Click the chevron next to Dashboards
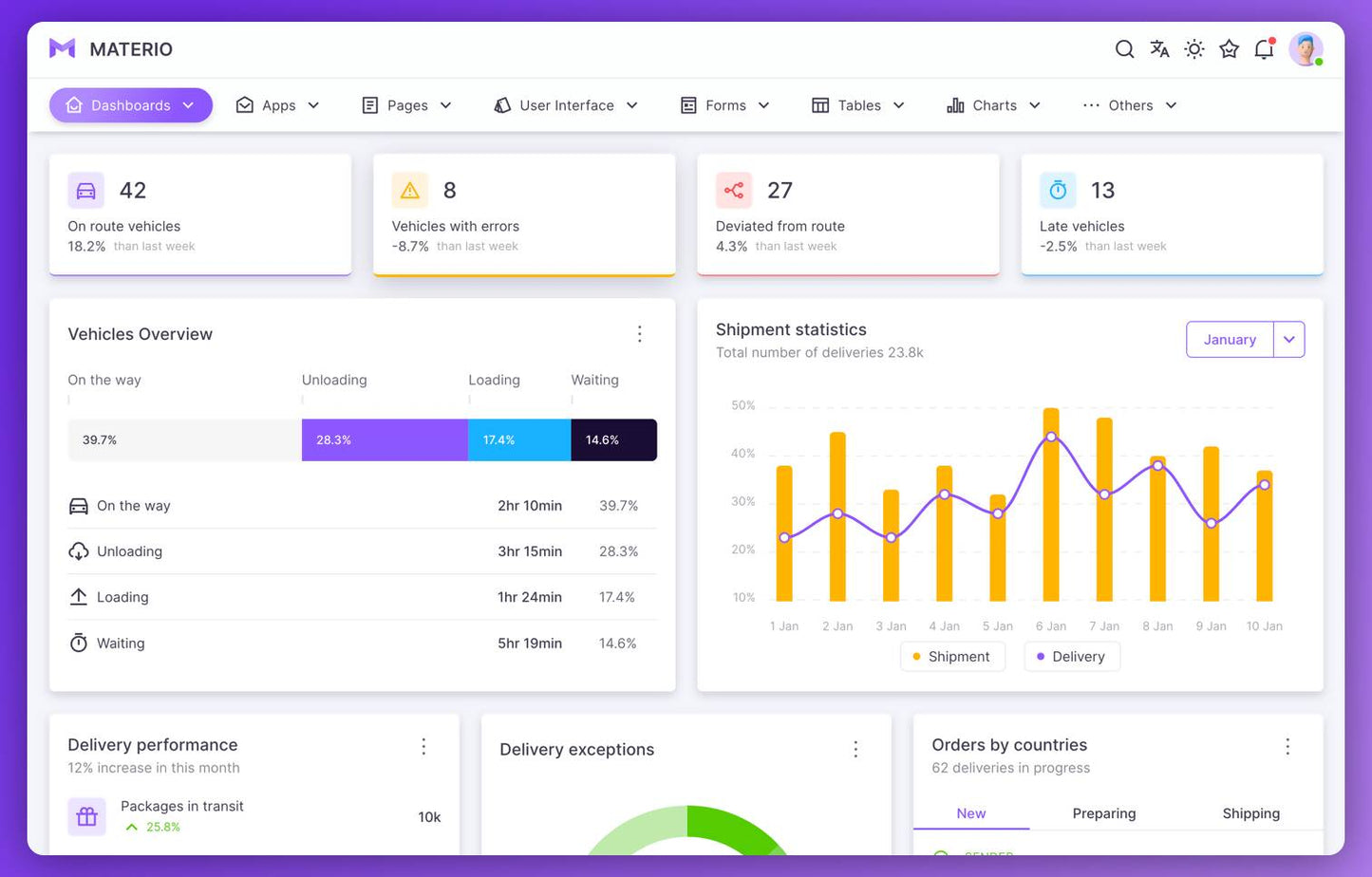Image resolution: width=1372 pixels, height=877 pixels. tap(188, 105)
